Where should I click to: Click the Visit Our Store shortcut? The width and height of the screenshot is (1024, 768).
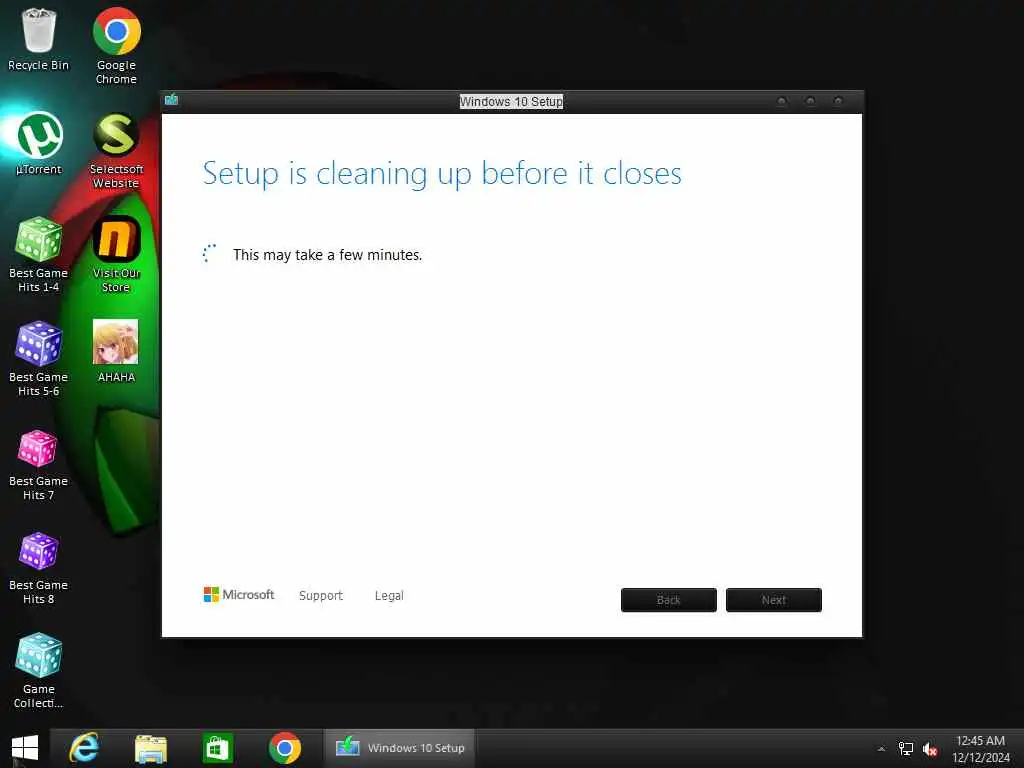click(116, 255)
